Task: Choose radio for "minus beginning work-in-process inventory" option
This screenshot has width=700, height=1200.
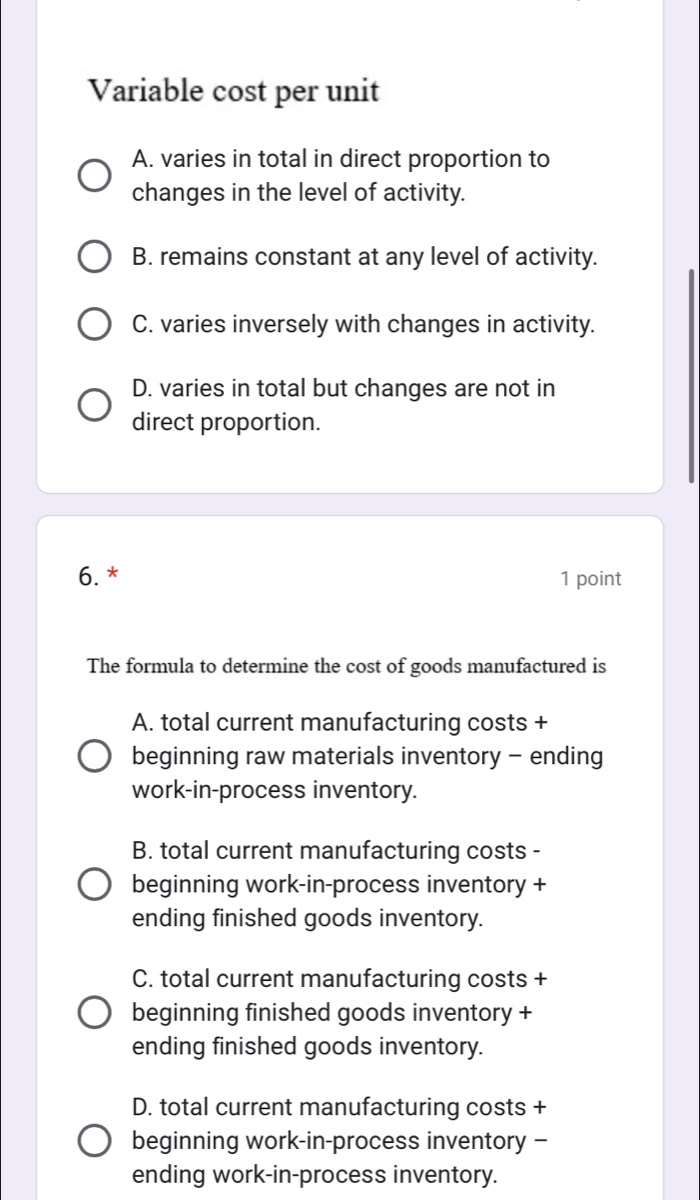Action: coord(95,884)
